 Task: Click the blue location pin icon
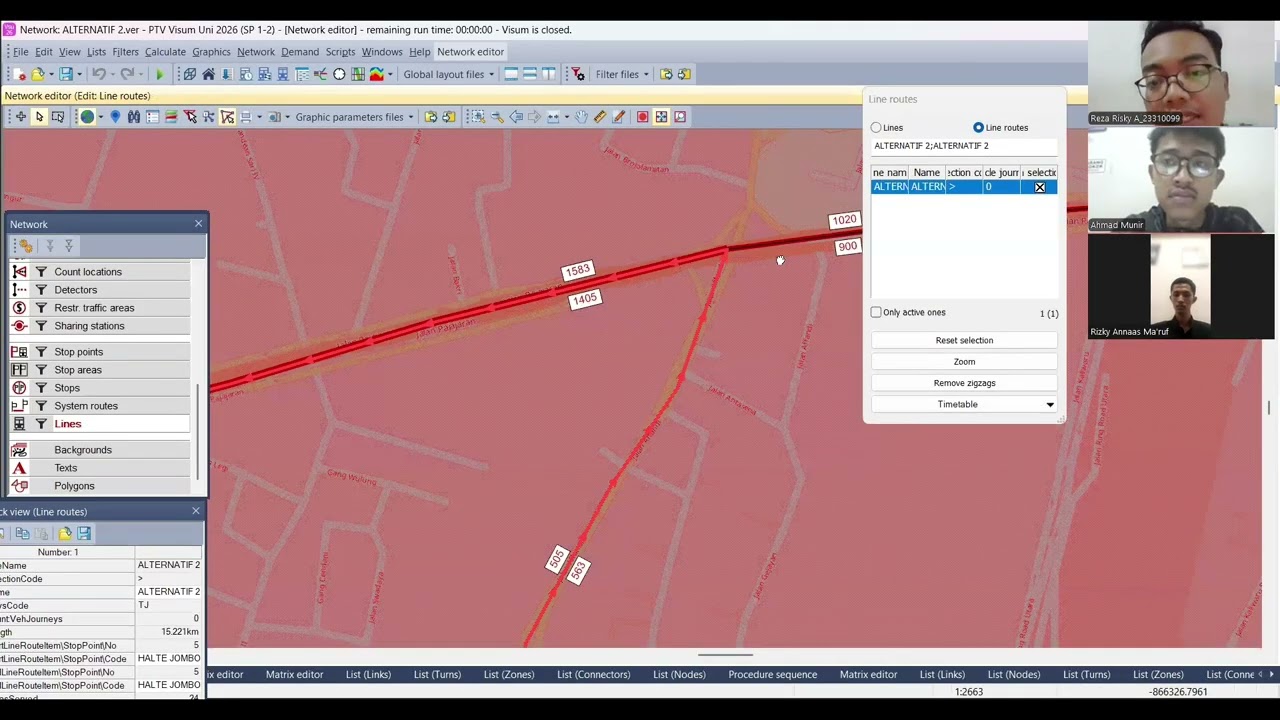tap(115, 117)
